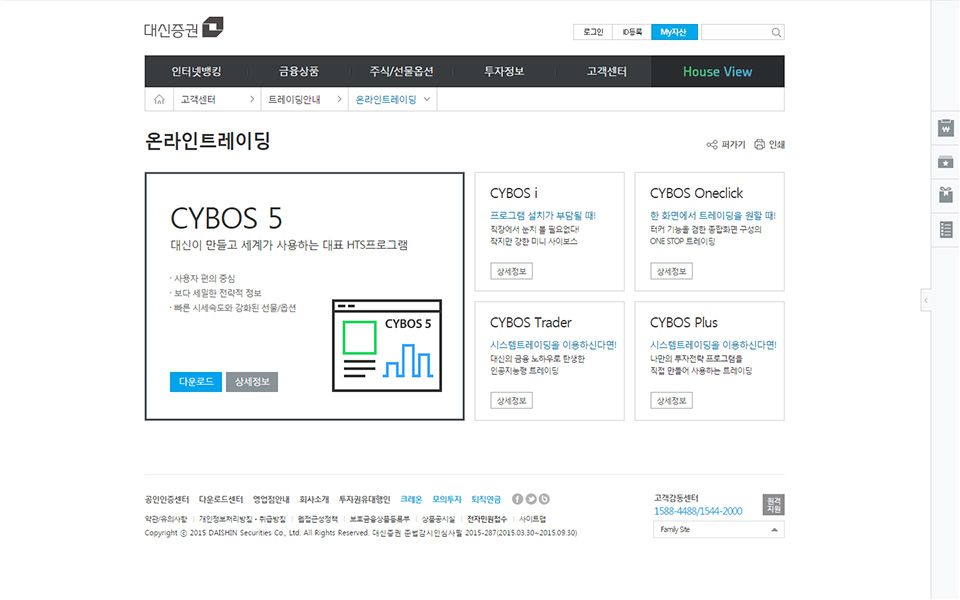The image size is (960, 600).
Task: Open the won-symbol sidebar icon
Action: point(946,128)
